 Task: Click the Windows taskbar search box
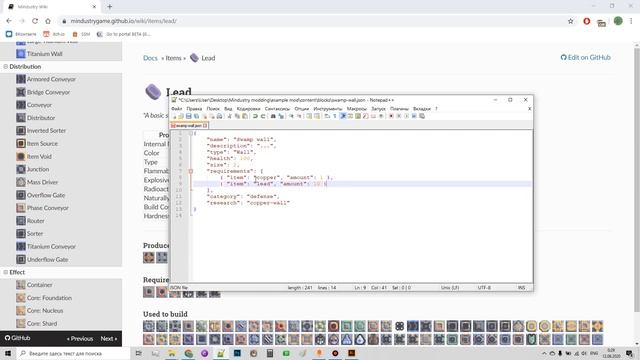[73, 353]
